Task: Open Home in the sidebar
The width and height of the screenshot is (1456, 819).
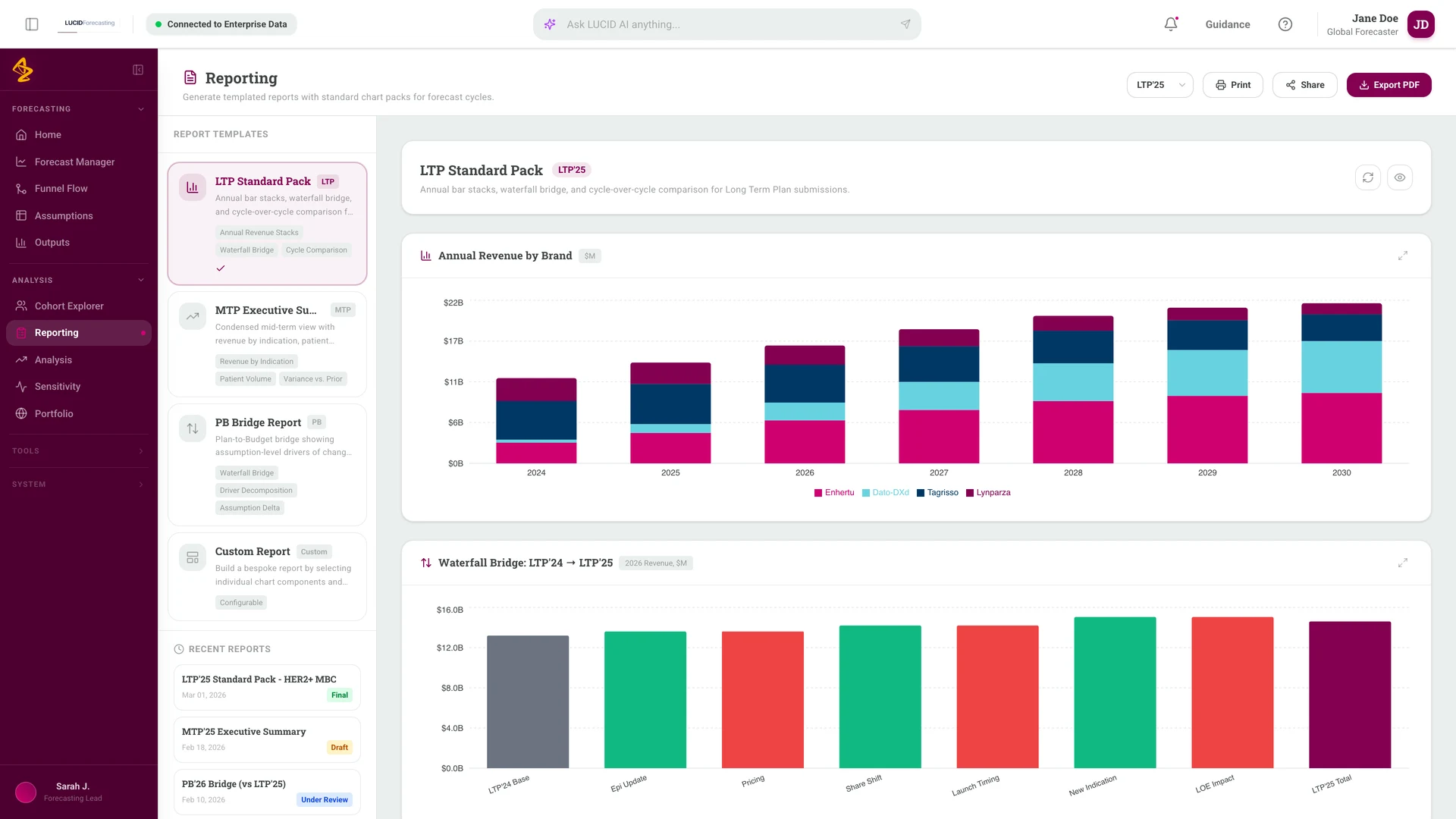Action: [x=79, y=135]
